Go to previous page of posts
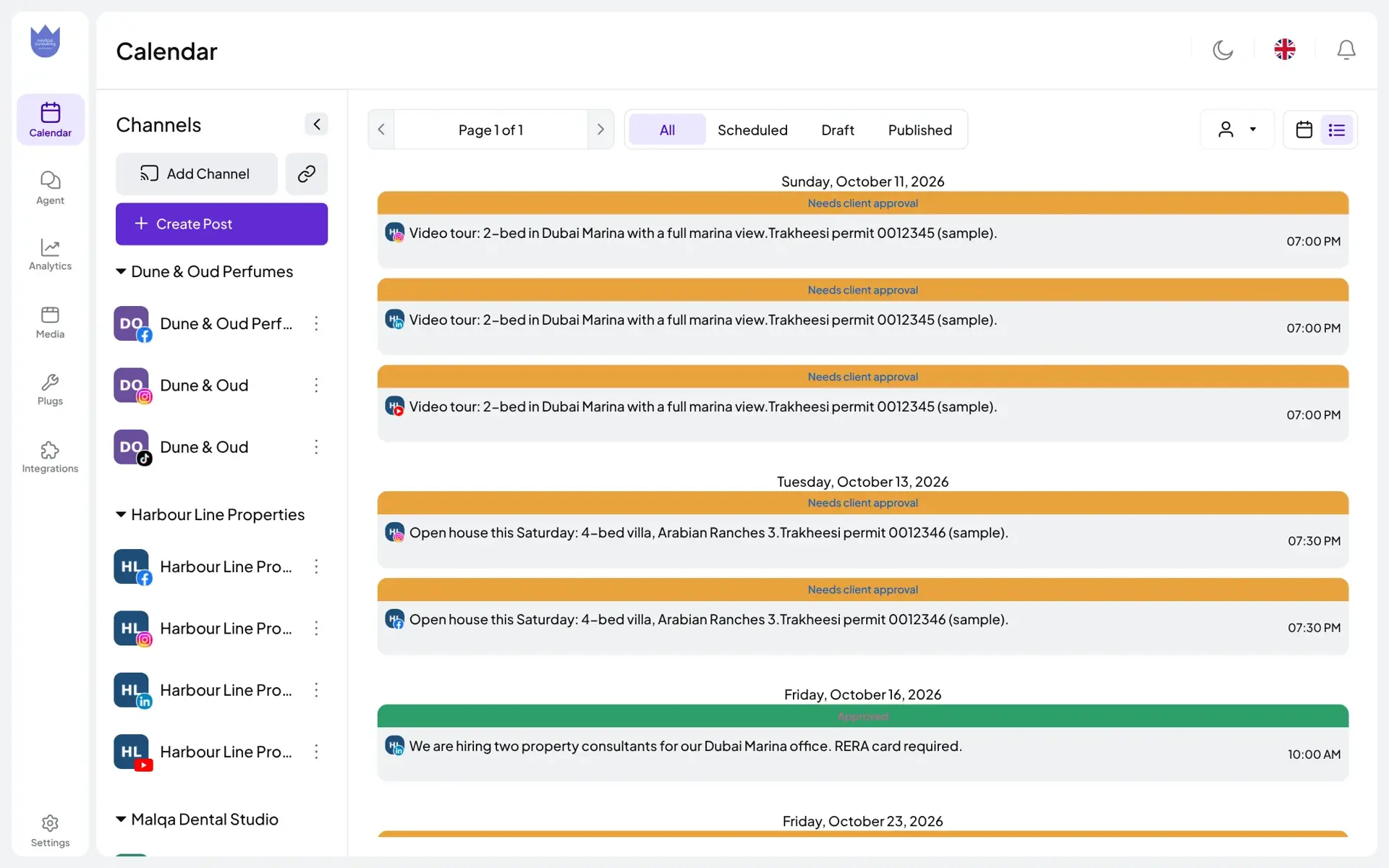 click(381, 130)
